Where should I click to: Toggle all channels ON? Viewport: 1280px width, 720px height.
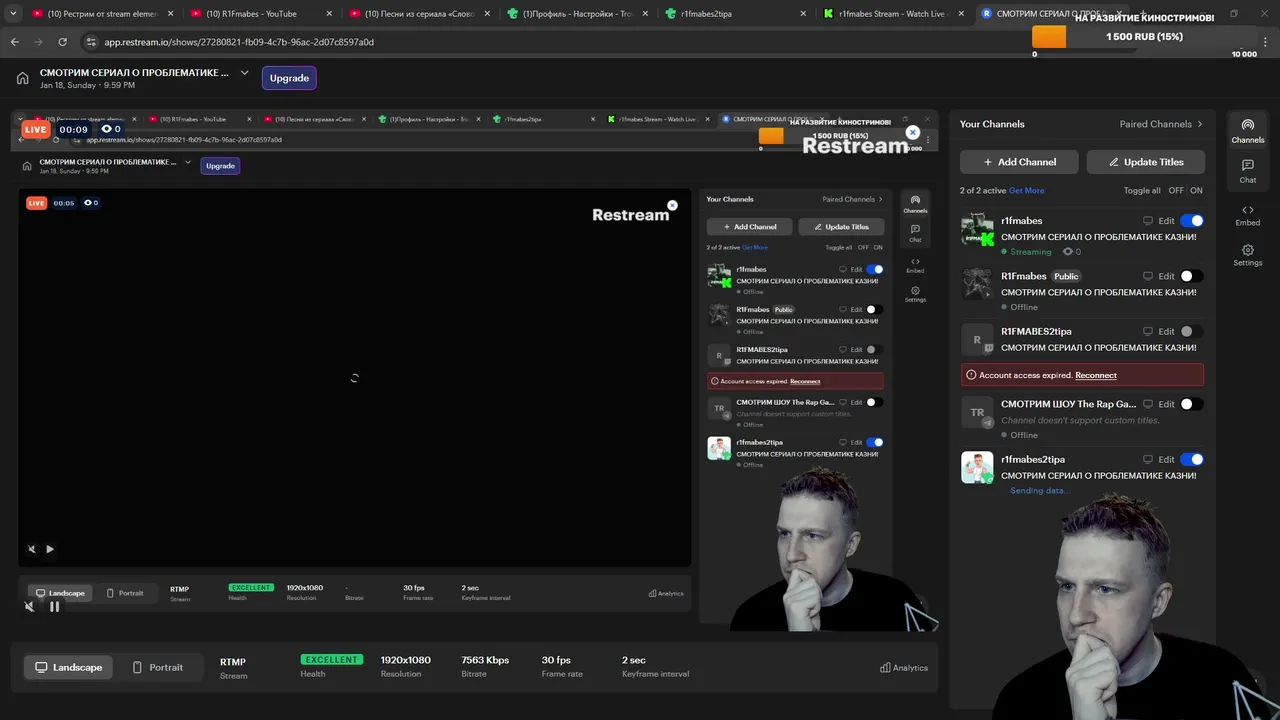(1196, 190)
